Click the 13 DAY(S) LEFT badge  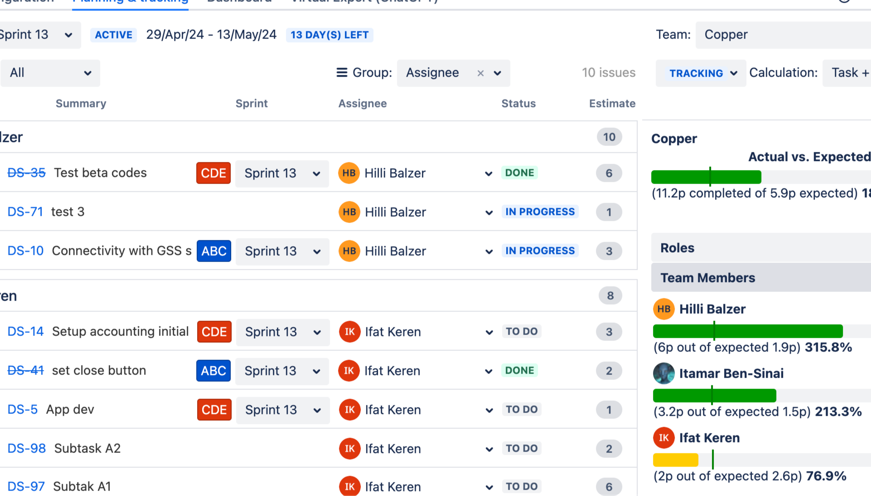[x=329, y=35]
